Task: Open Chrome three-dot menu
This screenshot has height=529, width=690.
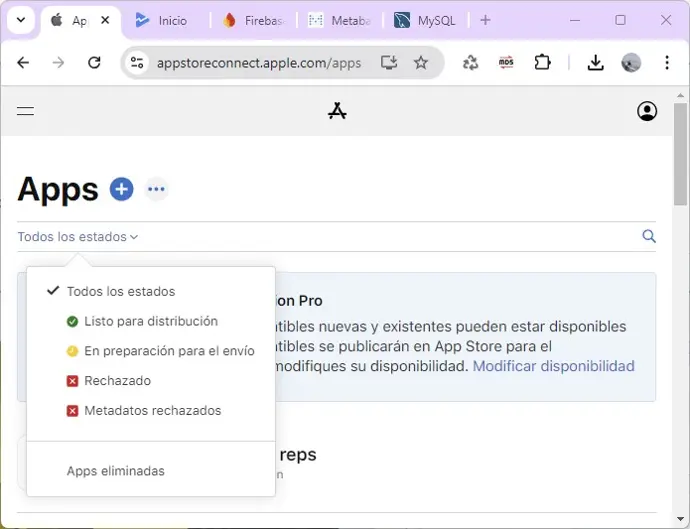Action: coord(667,63)
